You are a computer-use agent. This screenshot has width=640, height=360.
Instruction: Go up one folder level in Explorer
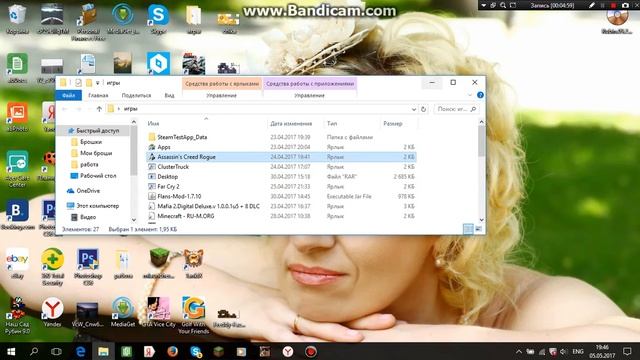click(x=99, y=109)
